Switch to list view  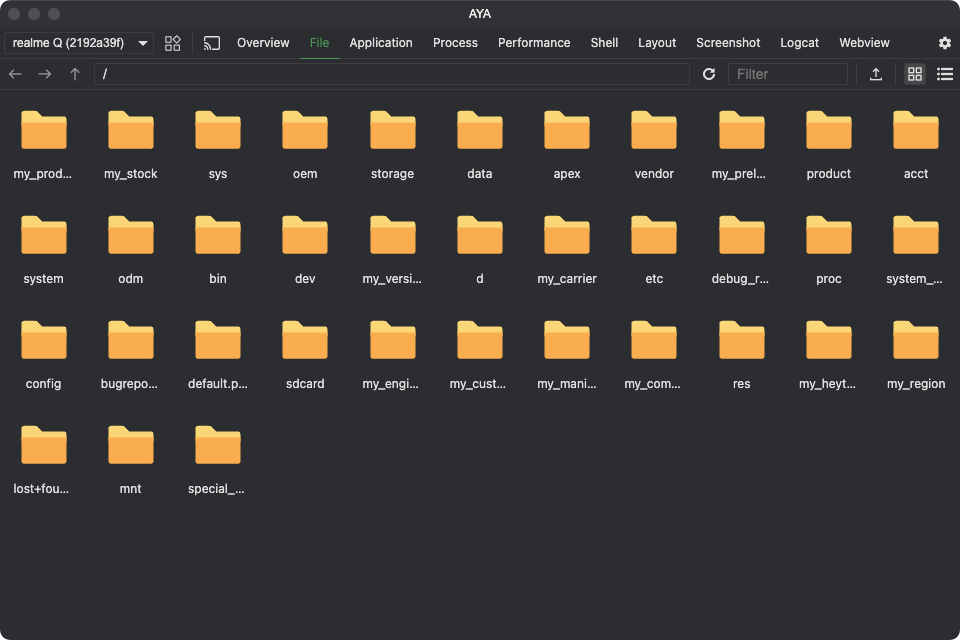pyautogui.click(x=945, y=74)
